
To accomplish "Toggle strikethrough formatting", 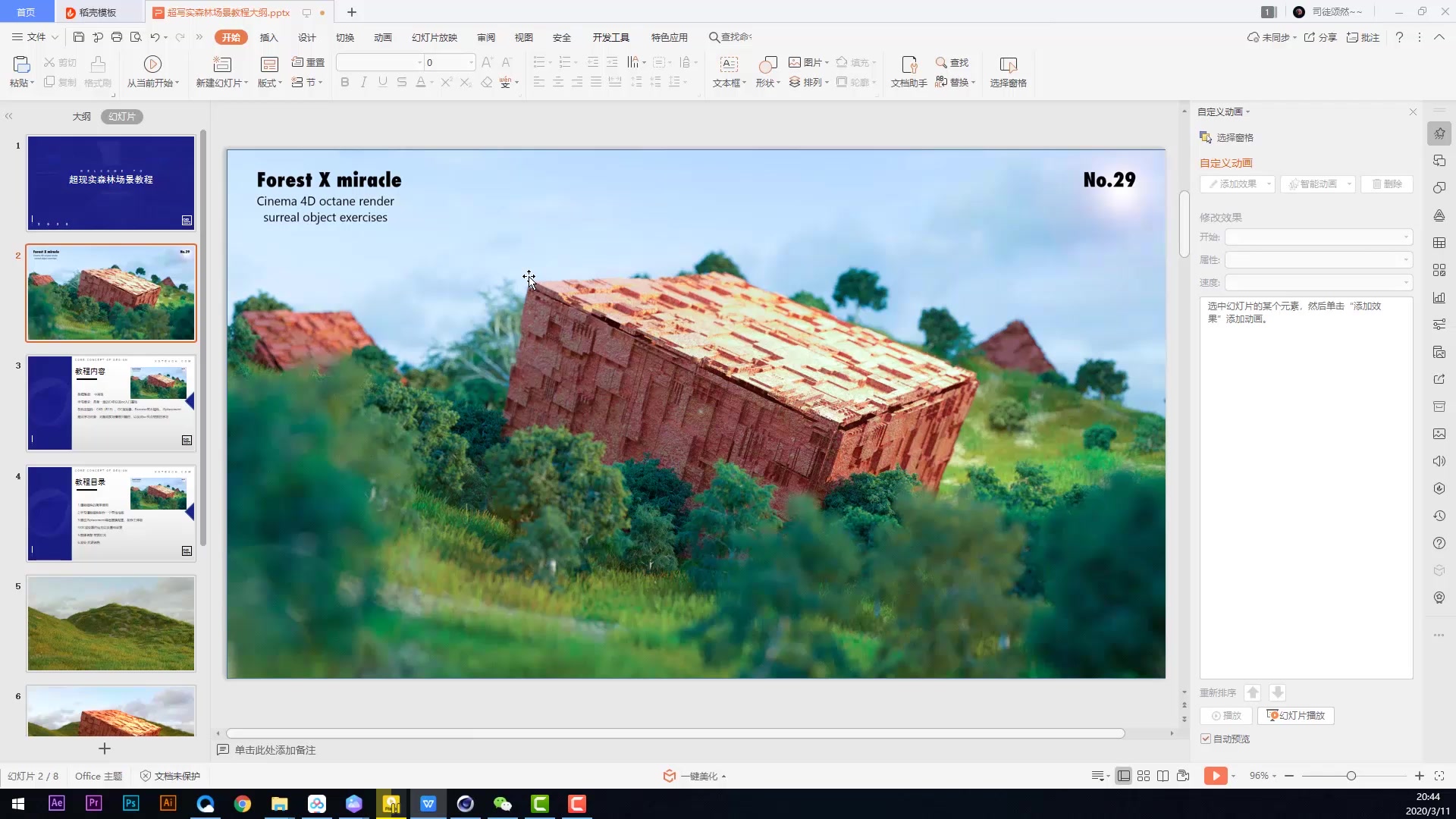I will point(401,82).
